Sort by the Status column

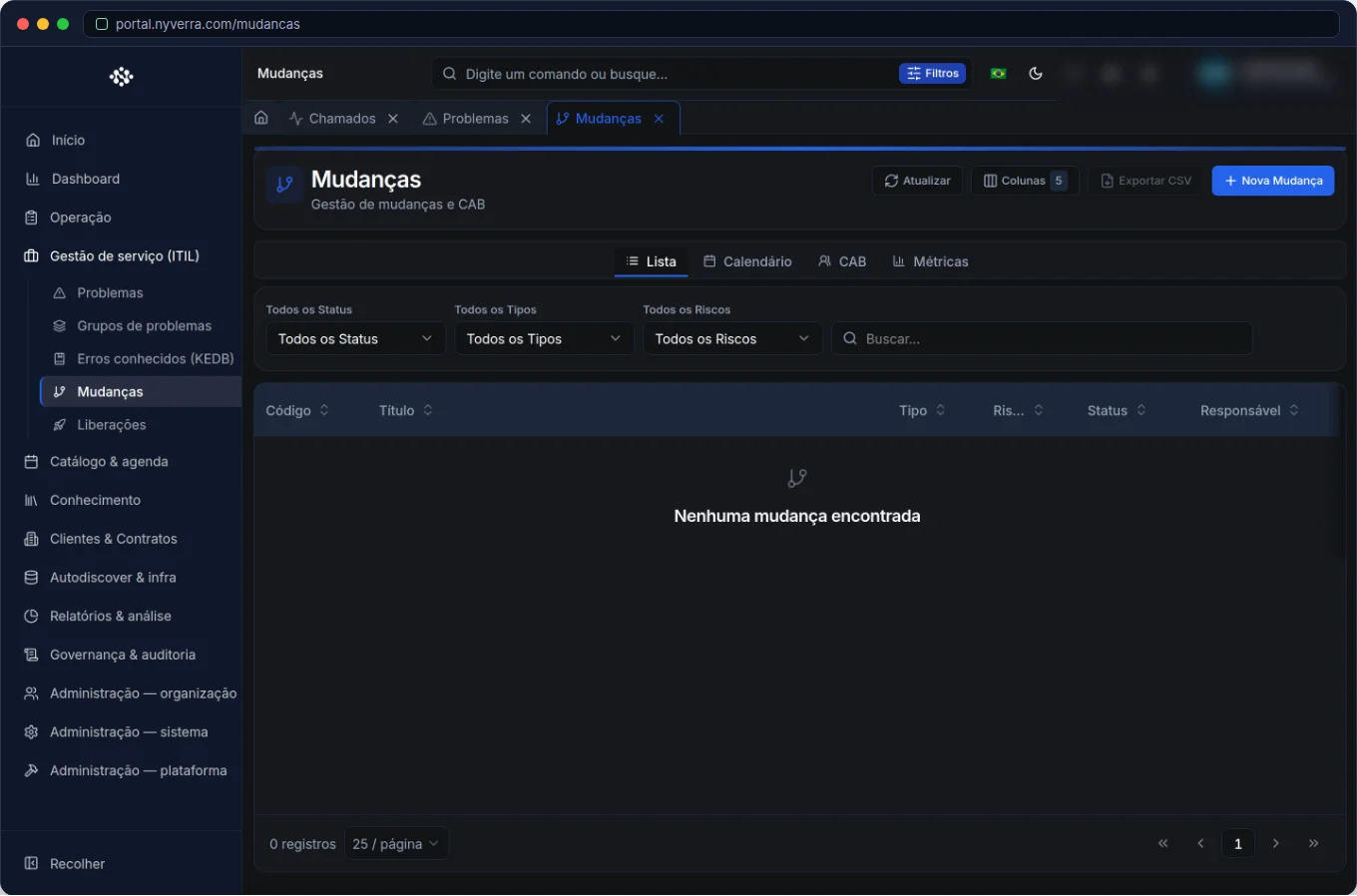(1117, 410)
